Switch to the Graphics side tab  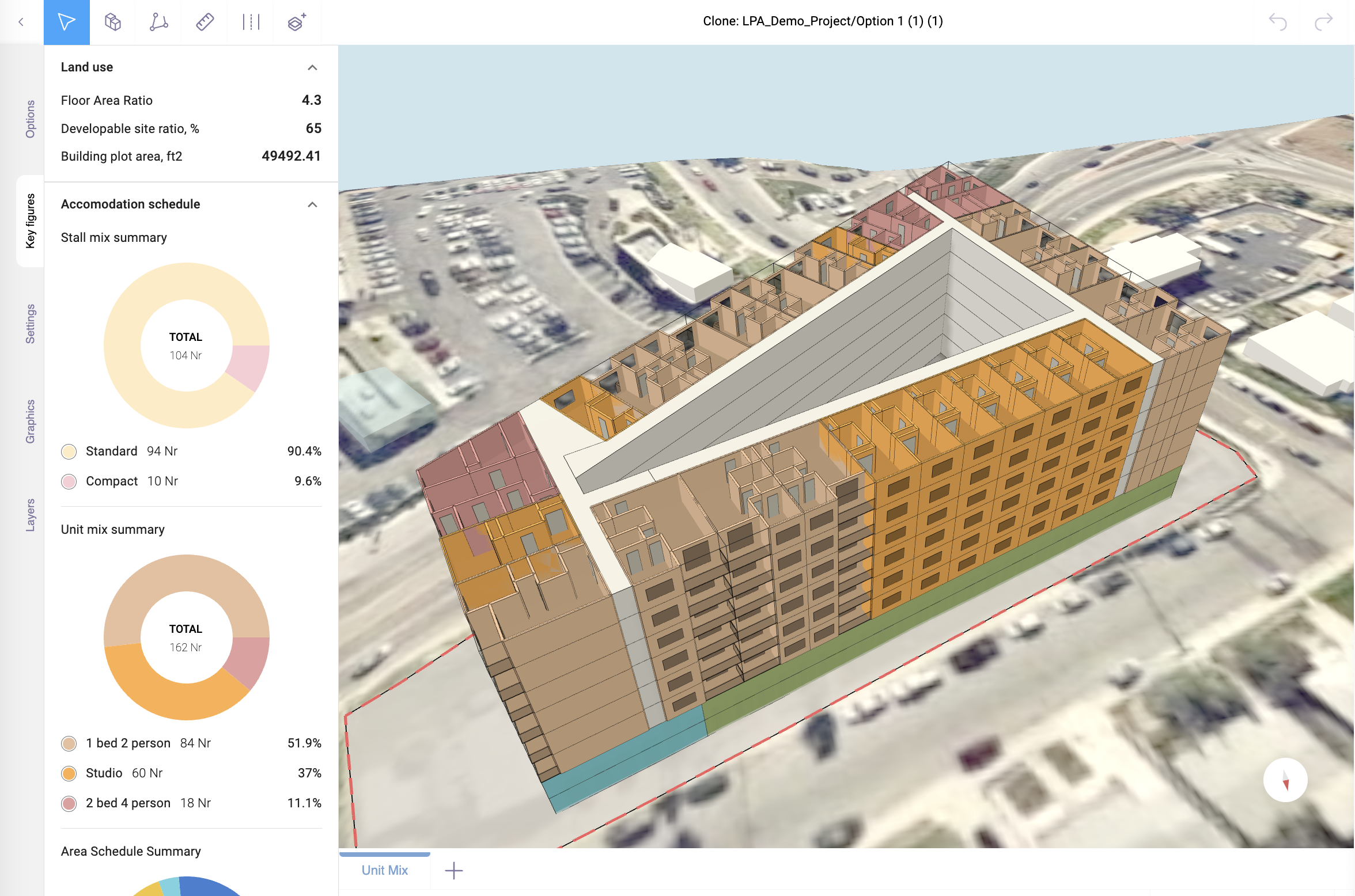(30, 421)
